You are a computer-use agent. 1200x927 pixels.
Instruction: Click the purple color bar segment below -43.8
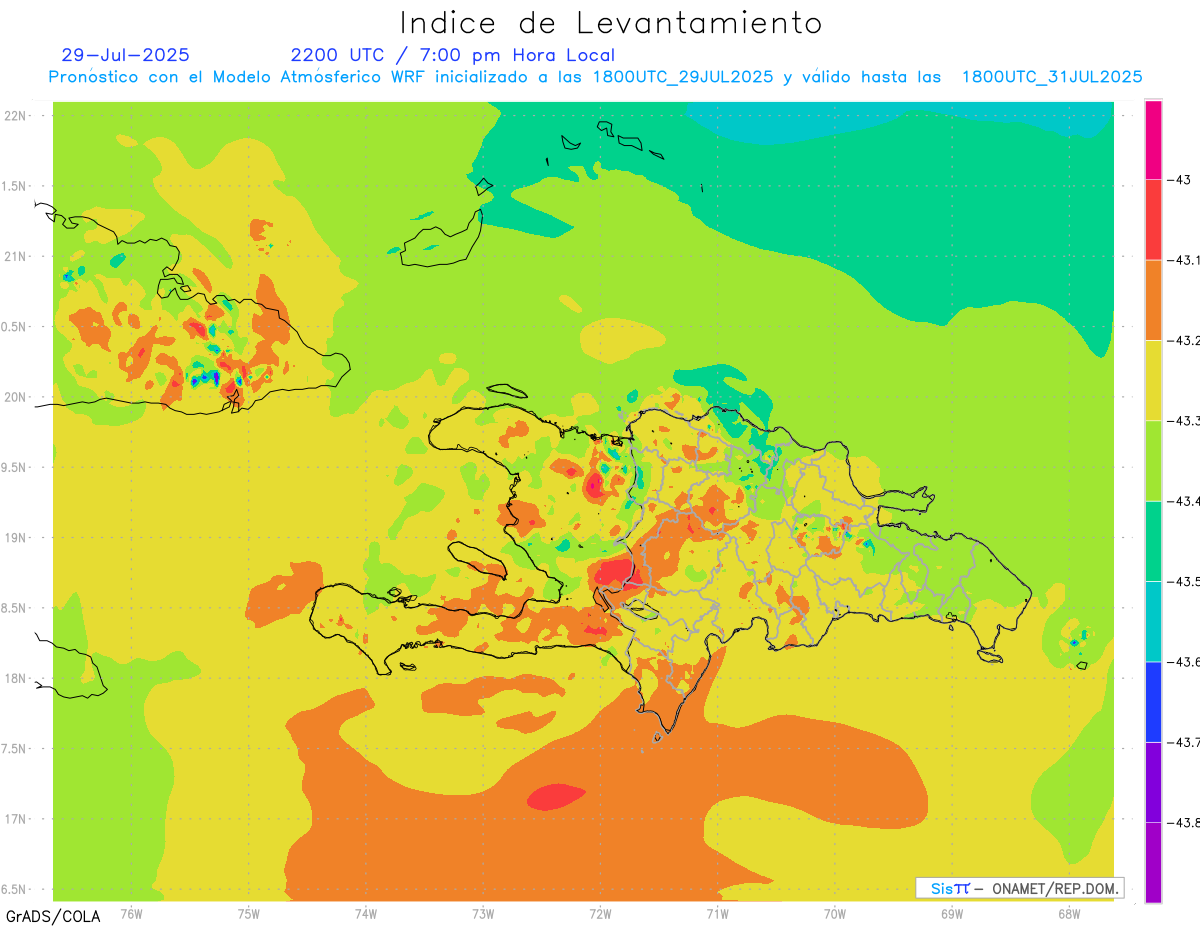click(1153, 862)
